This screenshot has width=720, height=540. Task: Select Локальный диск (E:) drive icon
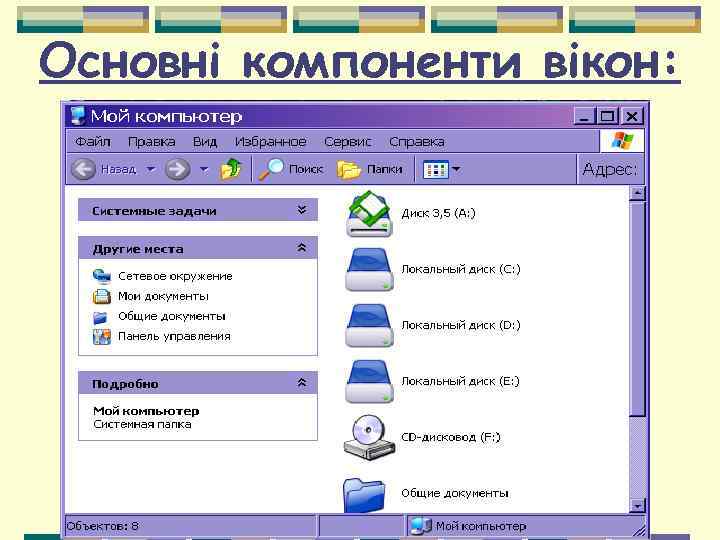pos(369,381)
